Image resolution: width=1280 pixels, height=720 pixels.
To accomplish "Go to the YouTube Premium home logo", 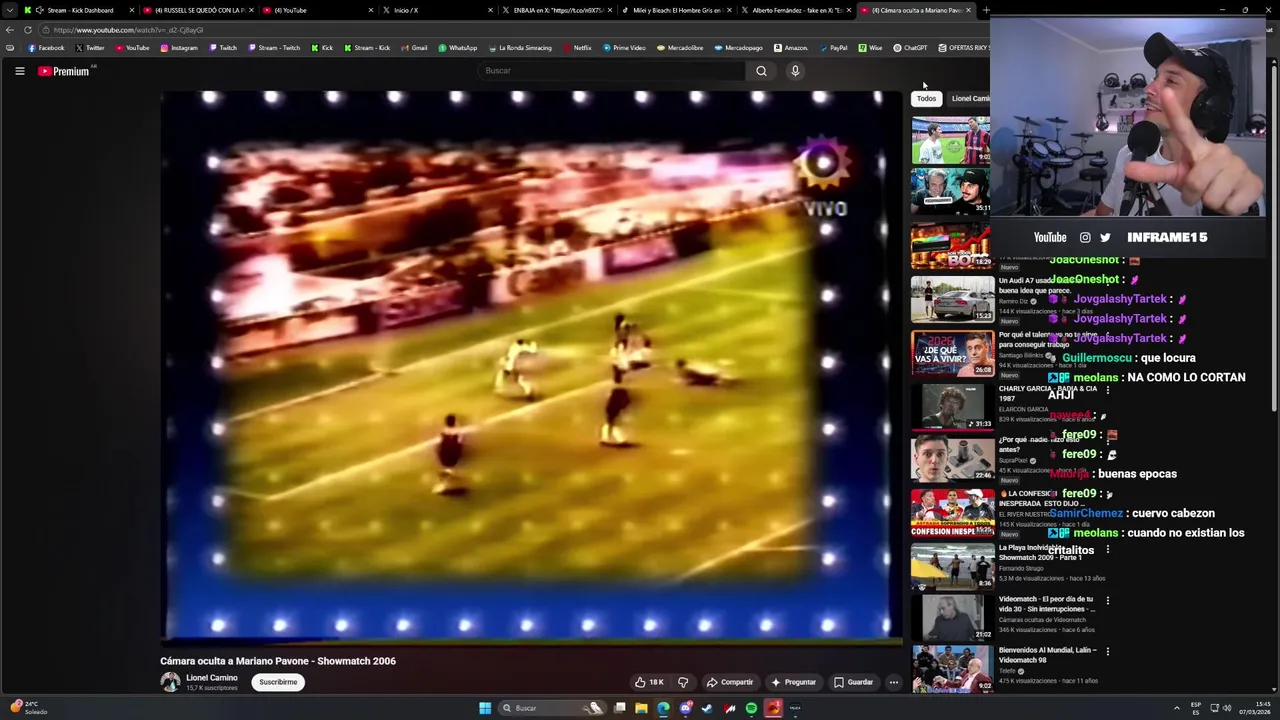I will [64, 71].
